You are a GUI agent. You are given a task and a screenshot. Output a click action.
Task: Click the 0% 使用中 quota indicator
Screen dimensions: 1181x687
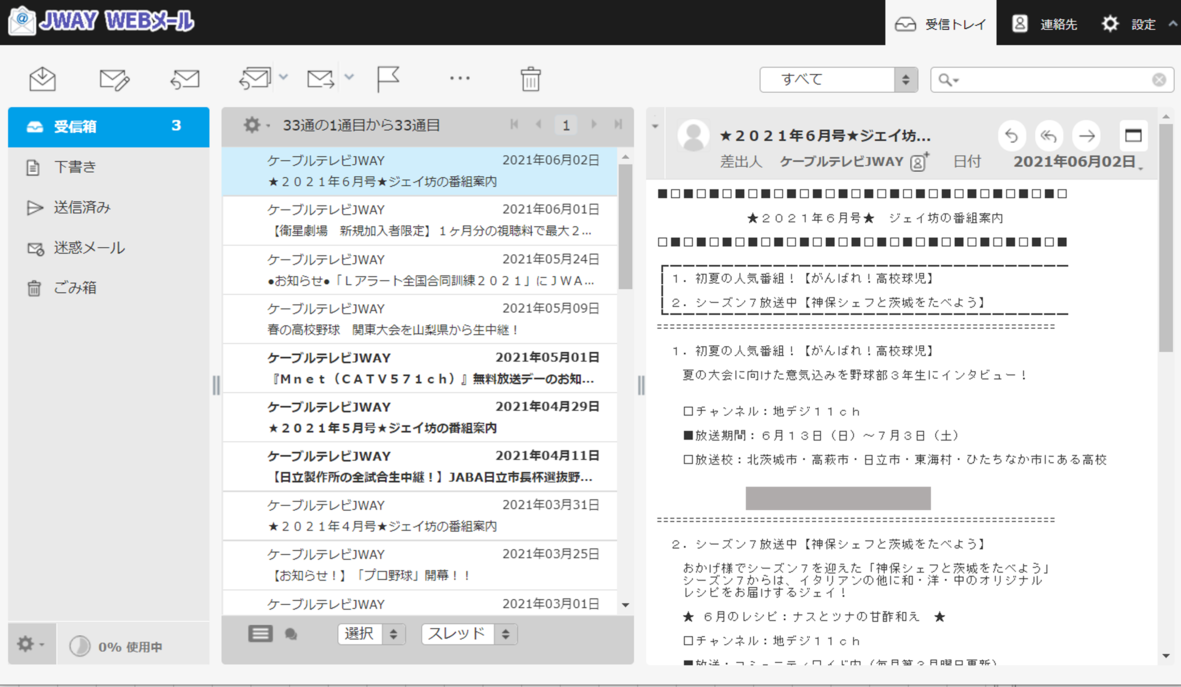pos(116,646)
